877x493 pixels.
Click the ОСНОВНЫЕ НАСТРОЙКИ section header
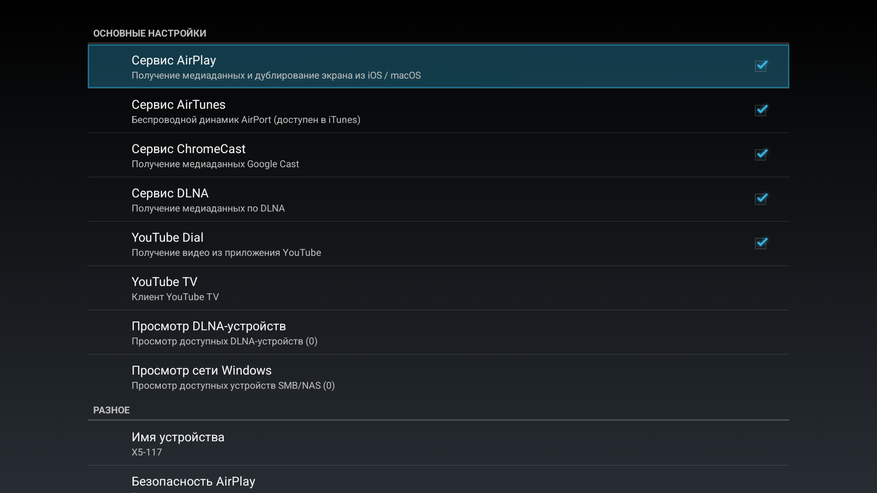tap(149, 34)
